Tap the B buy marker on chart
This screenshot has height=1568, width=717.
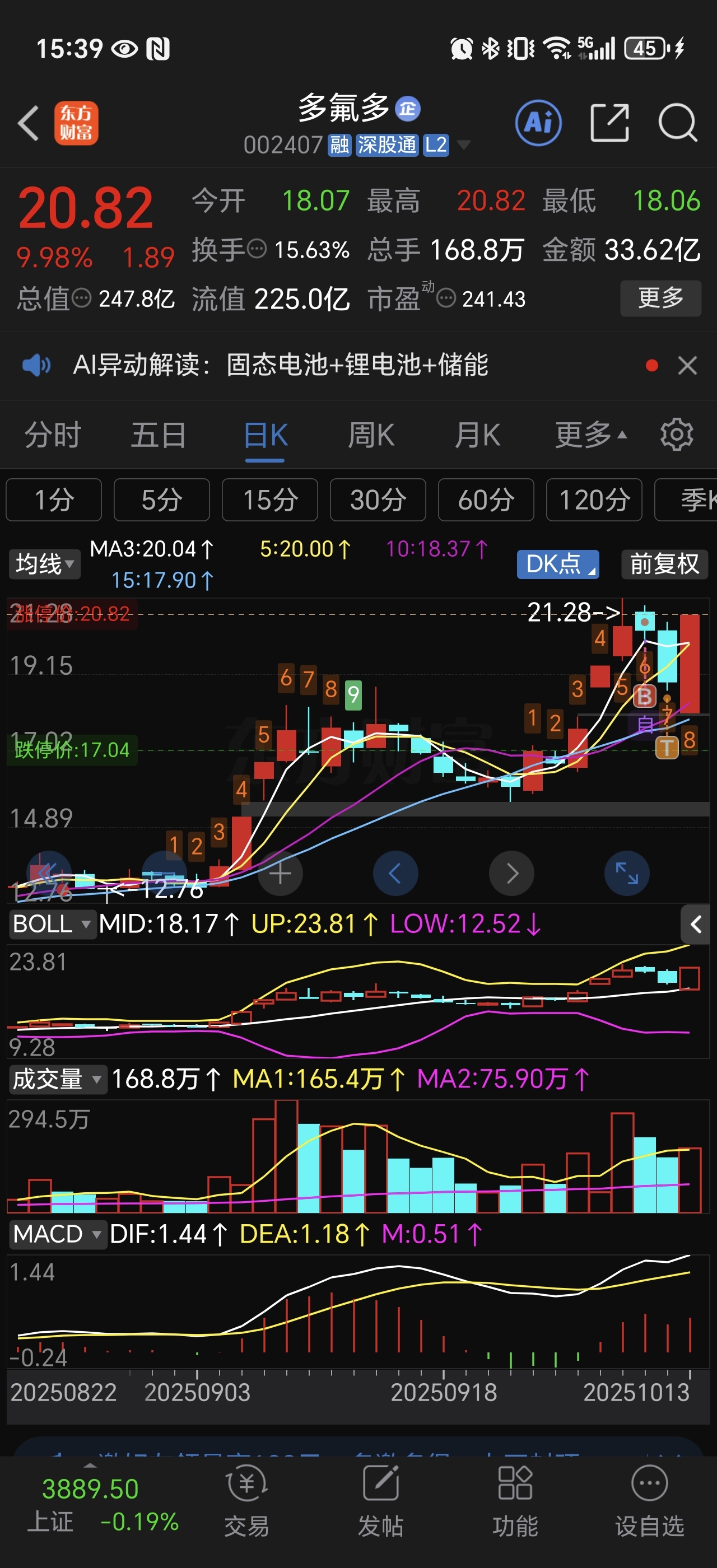point(645,696)
